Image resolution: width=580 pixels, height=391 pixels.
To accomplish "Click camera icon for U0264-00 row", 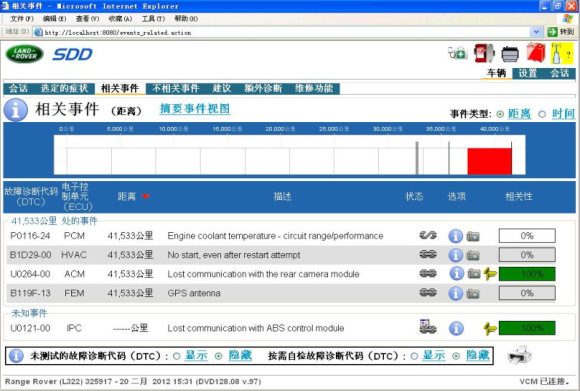I will tap(474, 274).
